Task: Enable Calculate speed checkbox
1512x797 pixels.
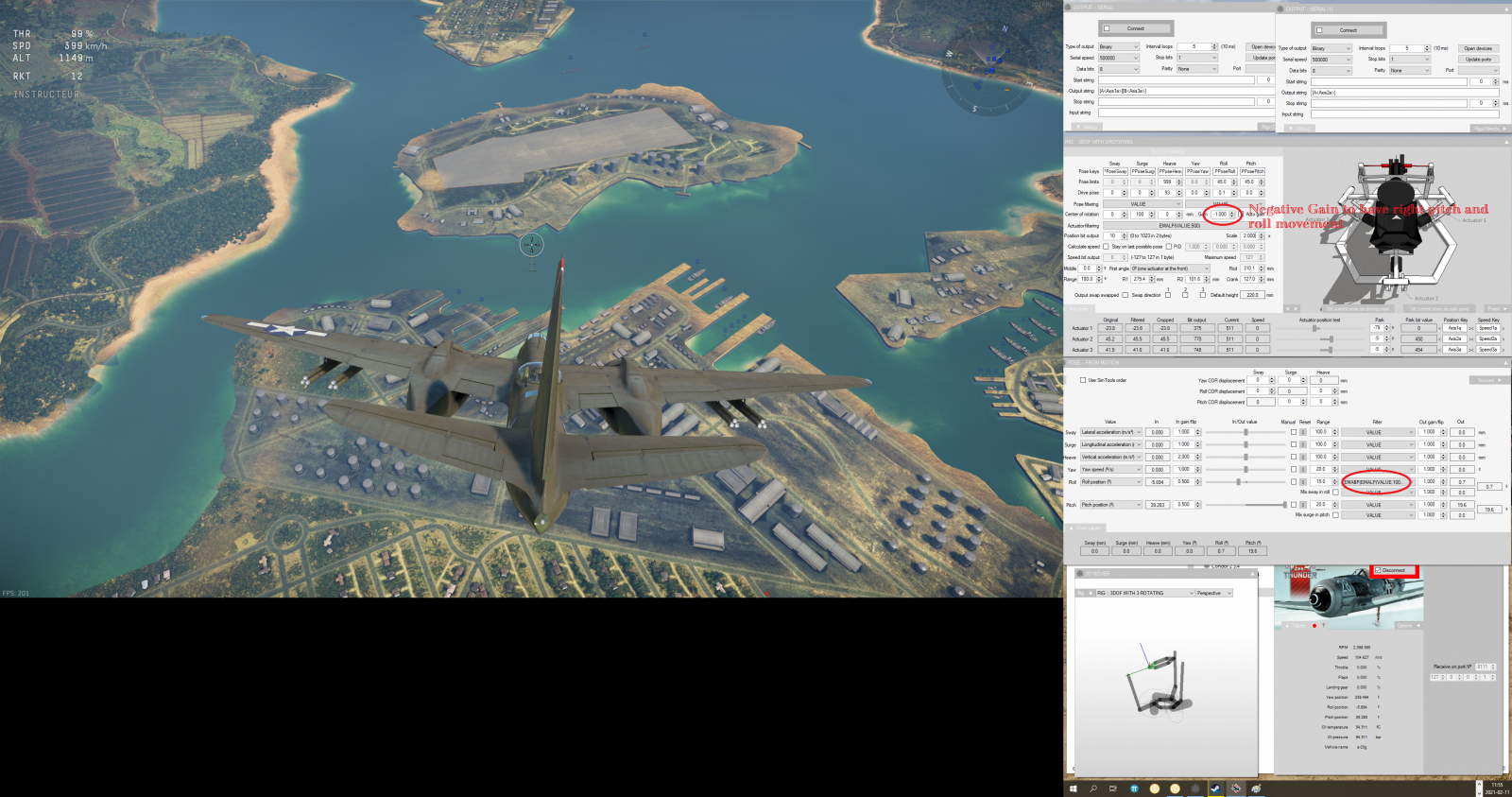Action: coord(1107,247)
